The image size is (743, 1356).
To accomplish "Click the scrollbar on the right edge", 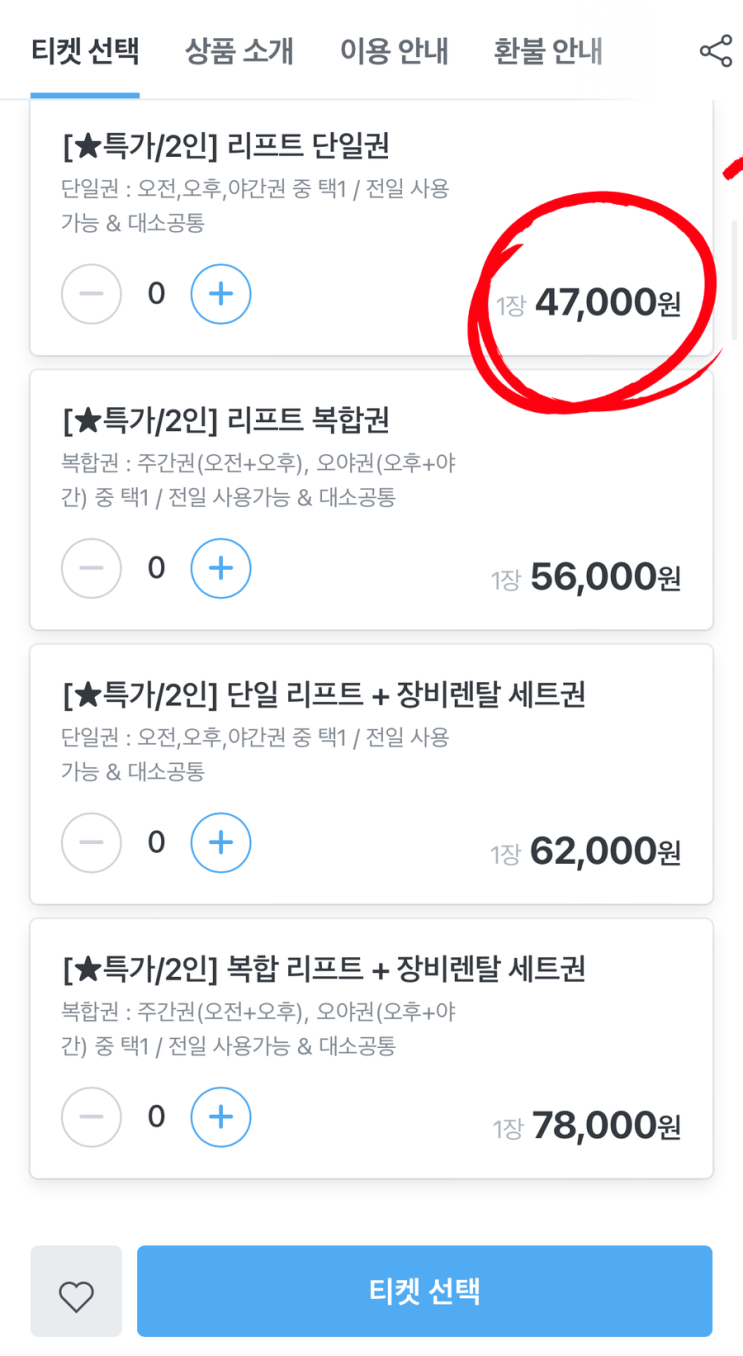I will (x=737, y=280).
